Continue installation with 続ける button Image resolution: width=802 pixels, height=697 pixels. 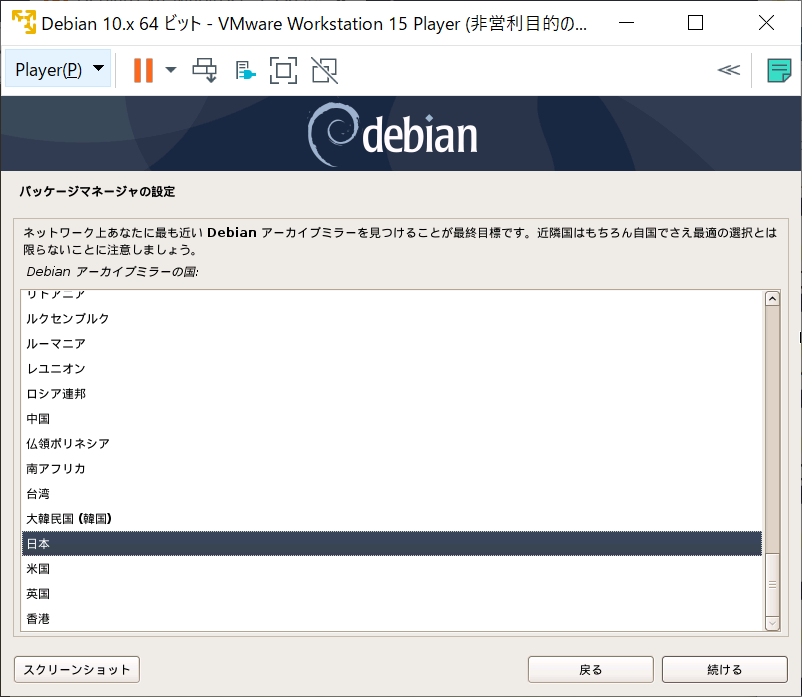coord(724,669)
